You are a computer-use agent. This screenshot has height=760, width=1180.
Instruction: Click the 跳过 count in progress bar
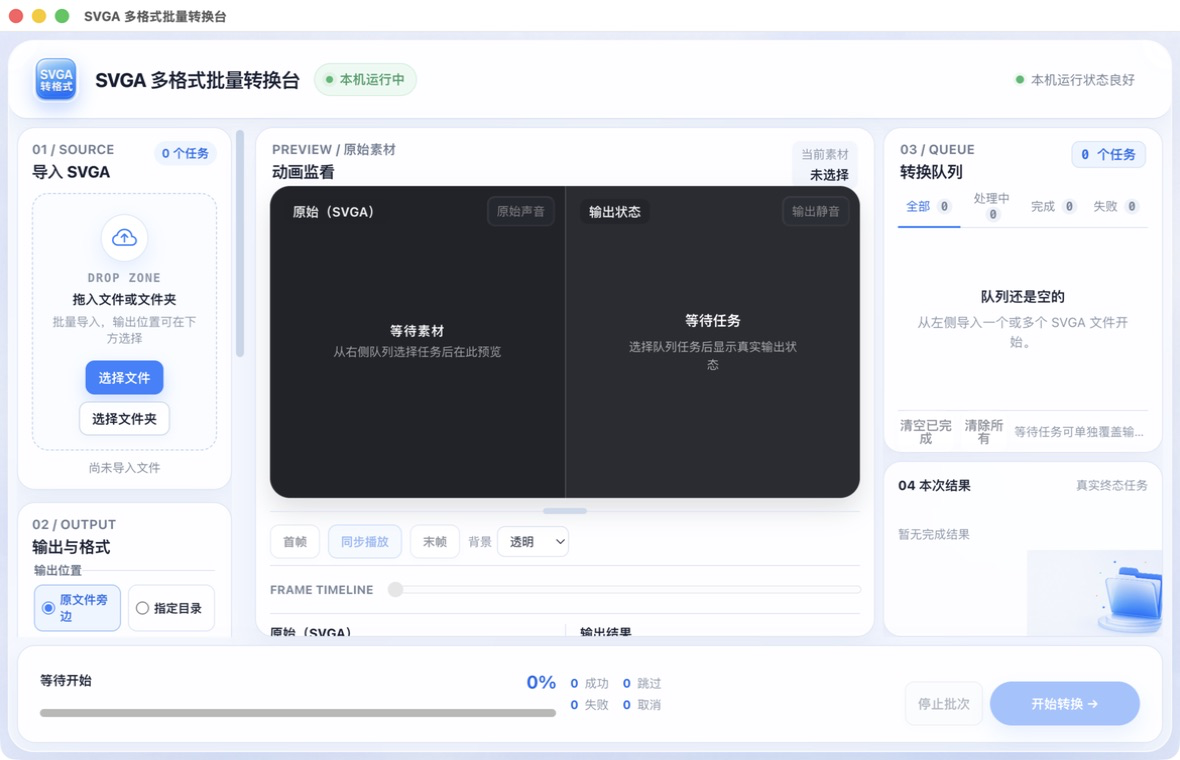click(x=642, y=683)
